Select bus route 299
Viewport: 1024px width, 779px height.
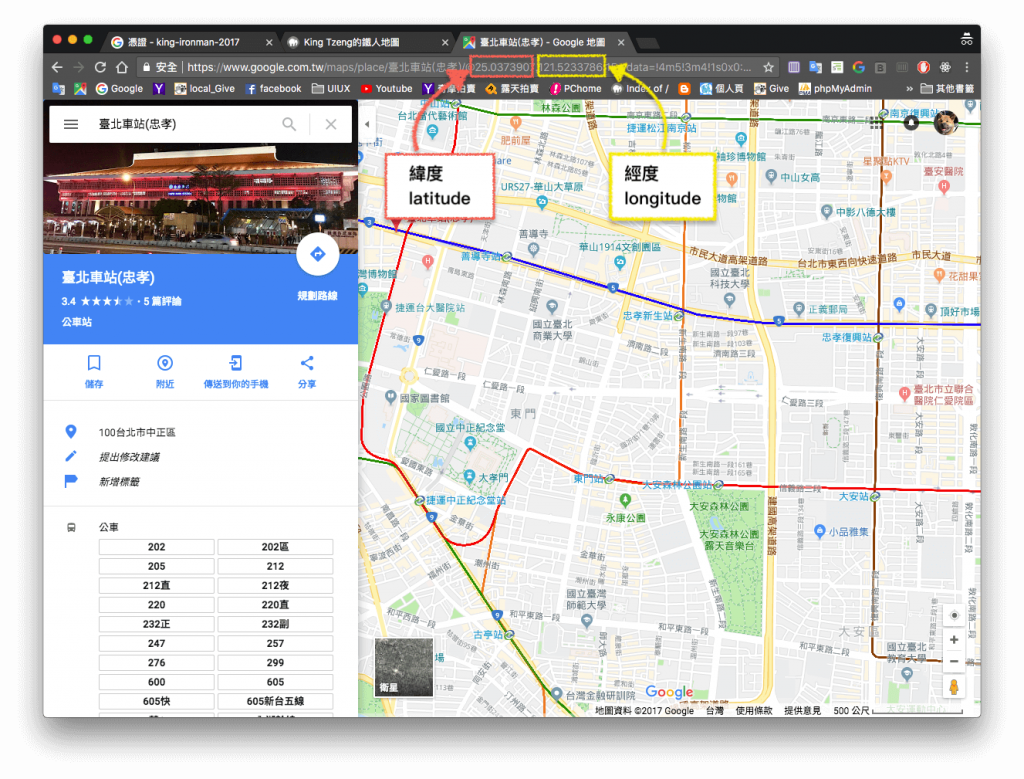tap(275, 663)
